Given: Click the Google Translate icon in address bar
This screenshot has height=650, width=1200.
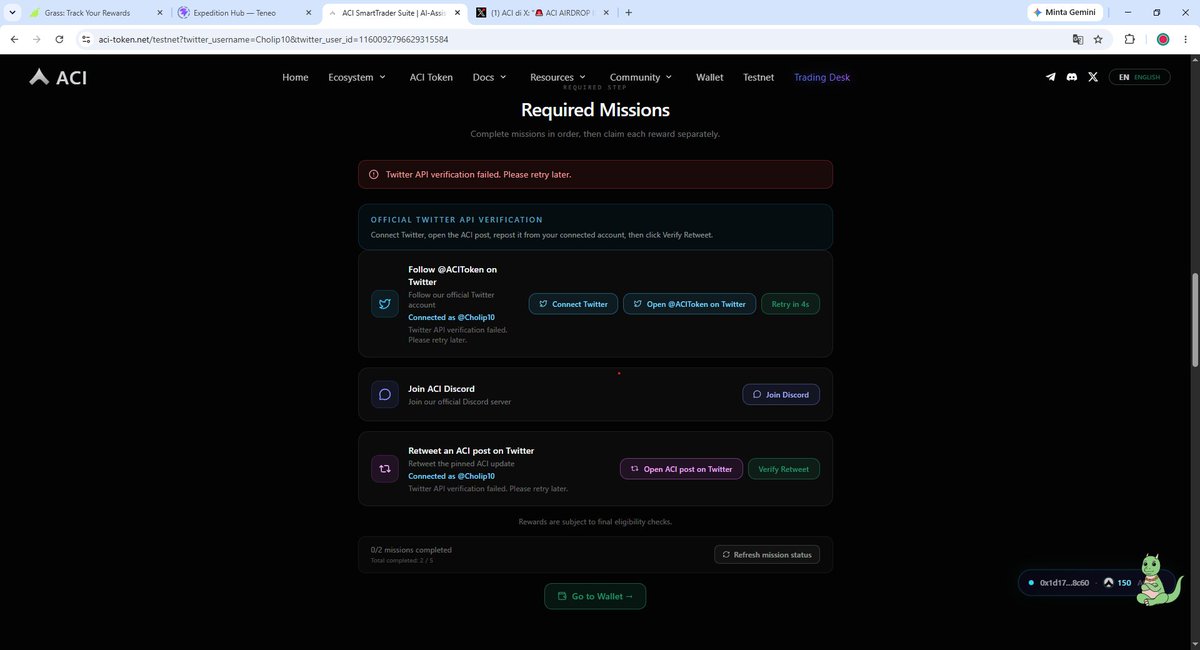Looking at the screenshot, I should [x=1078, y=39].
